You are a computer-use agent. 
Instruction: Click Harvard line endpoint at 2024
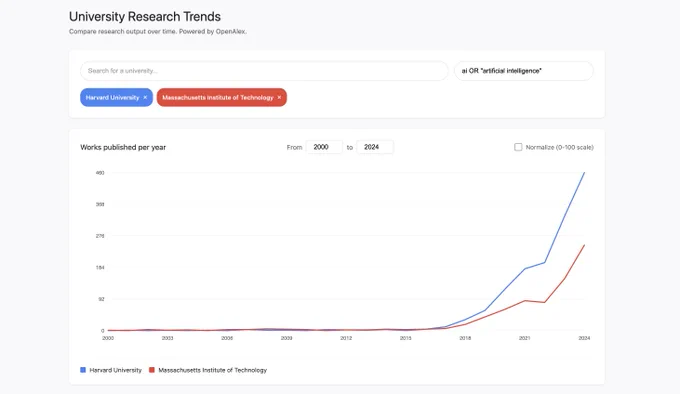click(x=584, y=173)
